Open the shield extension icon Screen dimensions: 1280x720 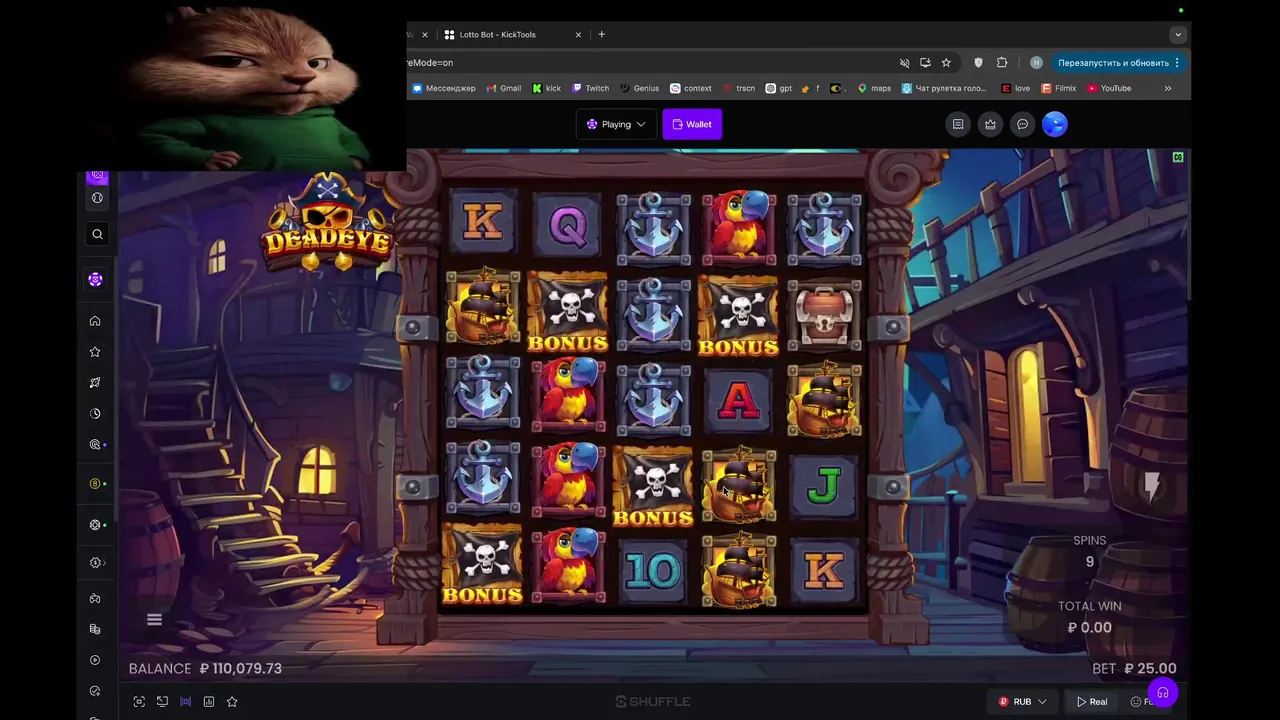click(x=978, y=62)
